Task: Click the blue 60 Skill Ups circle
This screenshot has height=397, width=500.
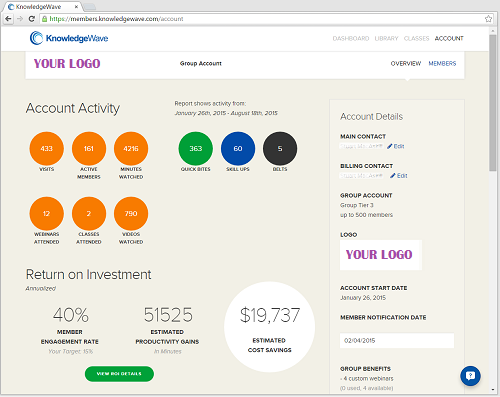Action: [238, 149]
